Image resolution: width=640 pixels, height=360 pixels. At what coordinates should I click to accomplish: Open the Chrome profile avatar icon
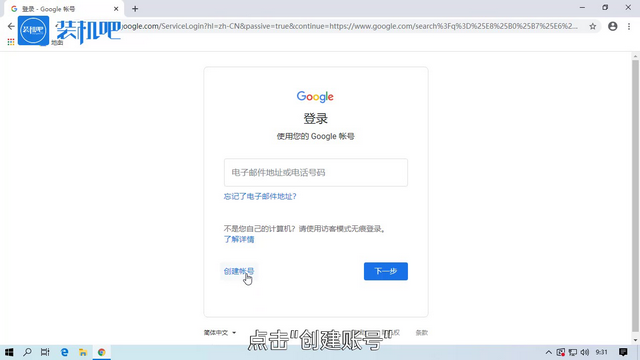click(613, 26)
